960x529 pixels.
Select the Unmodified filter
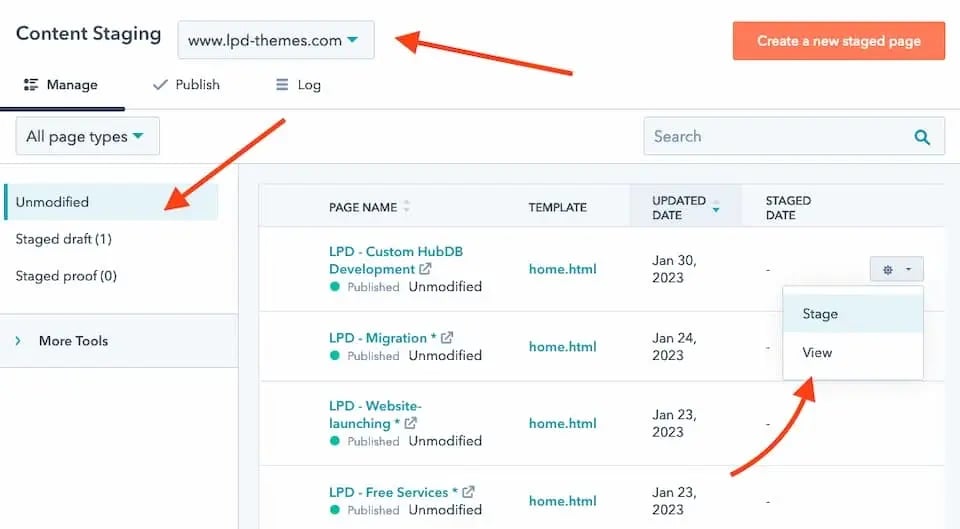pos(111,202)
